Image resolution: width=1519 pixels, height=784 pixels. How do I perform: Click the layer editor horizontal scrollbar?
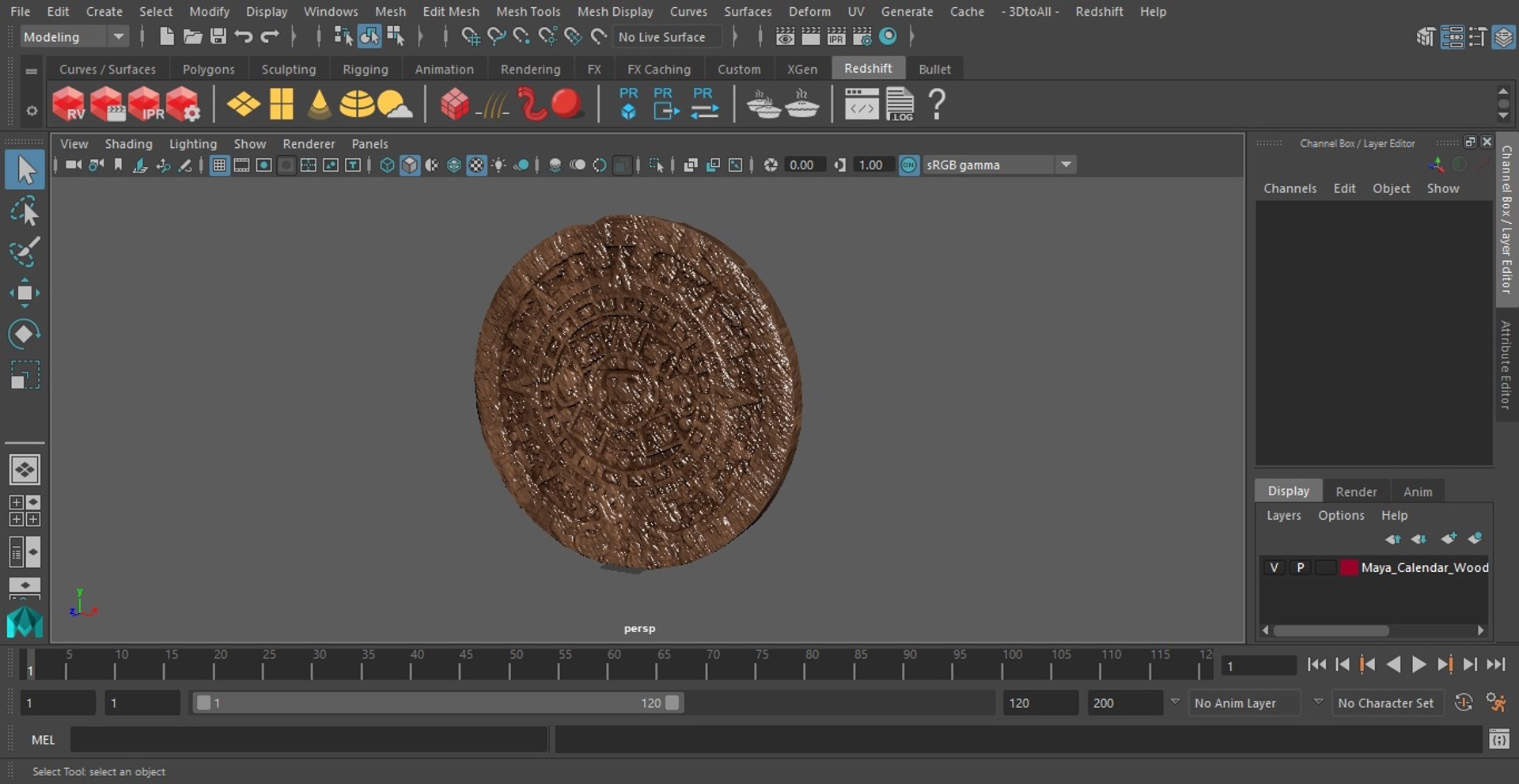(x=1331, y=631)
